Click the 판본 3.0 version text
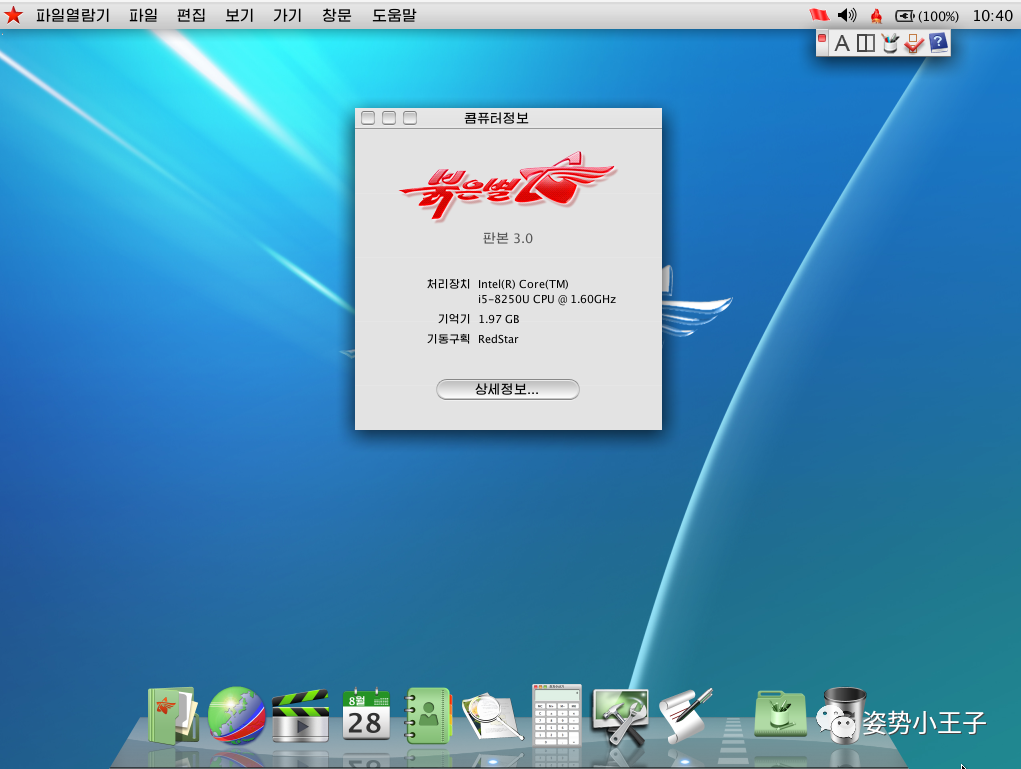This screenshot has width=1021, height=769. coord(507,238)
